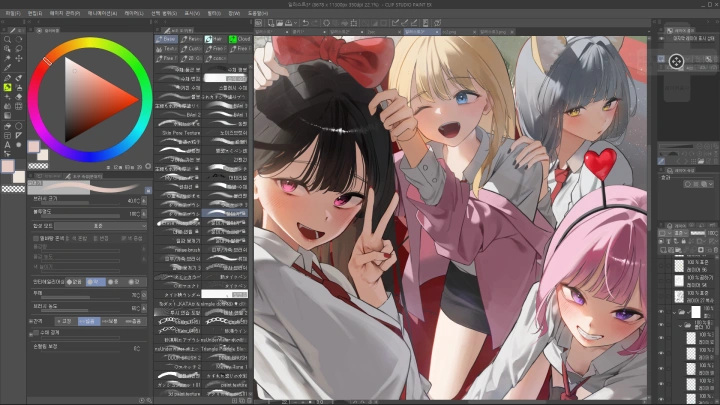This screenshot has width=720, height=405.
Task: Select the Move layer tool
Action: tap(19, 58)
